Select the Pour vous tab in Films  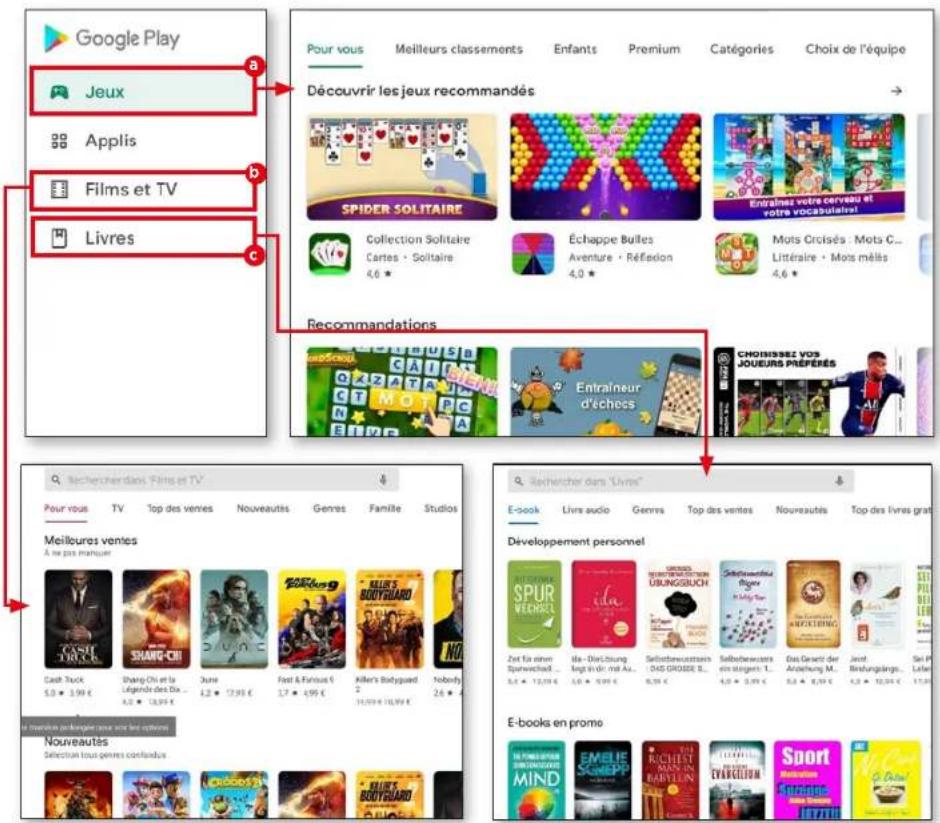tap(66, 508)
